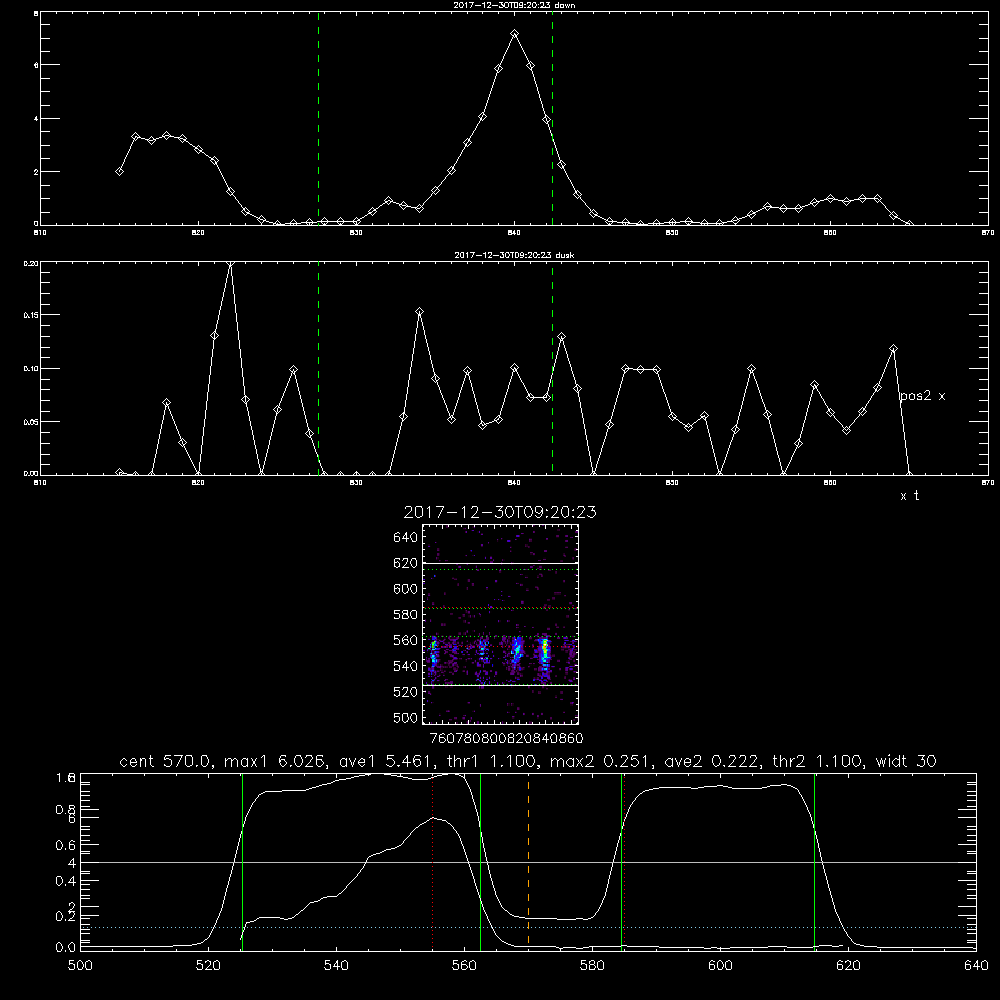Image resolution: width=1000 pixels, height=1000 pixels.
Task: Click the "2017-12-30T09:20:23 dawn" plot title
Action: (514, 5)
